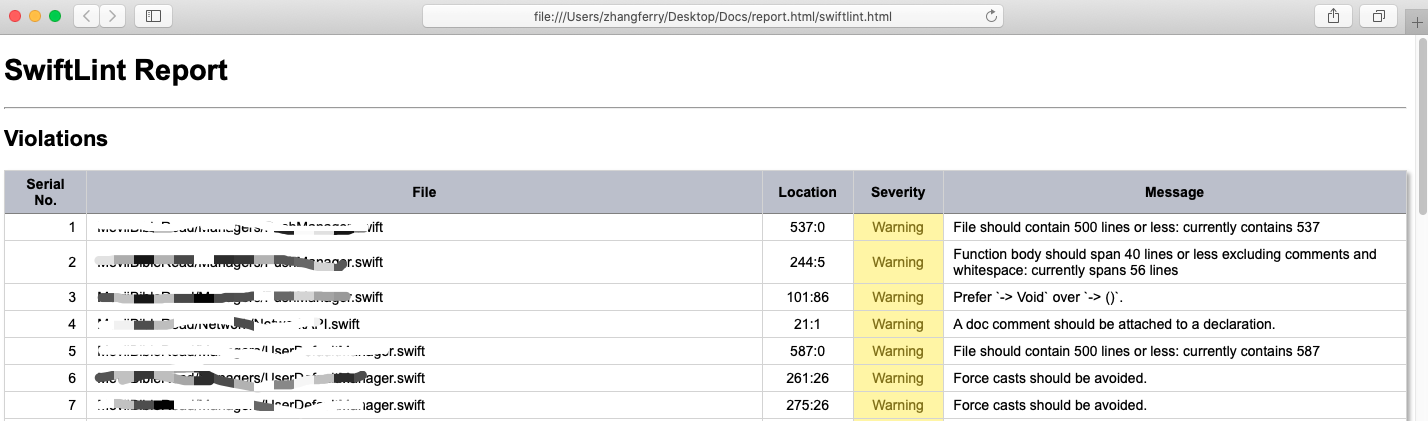Select location cell 537:0
This screenshot has width=1428, height=421.
click(807, 227)
